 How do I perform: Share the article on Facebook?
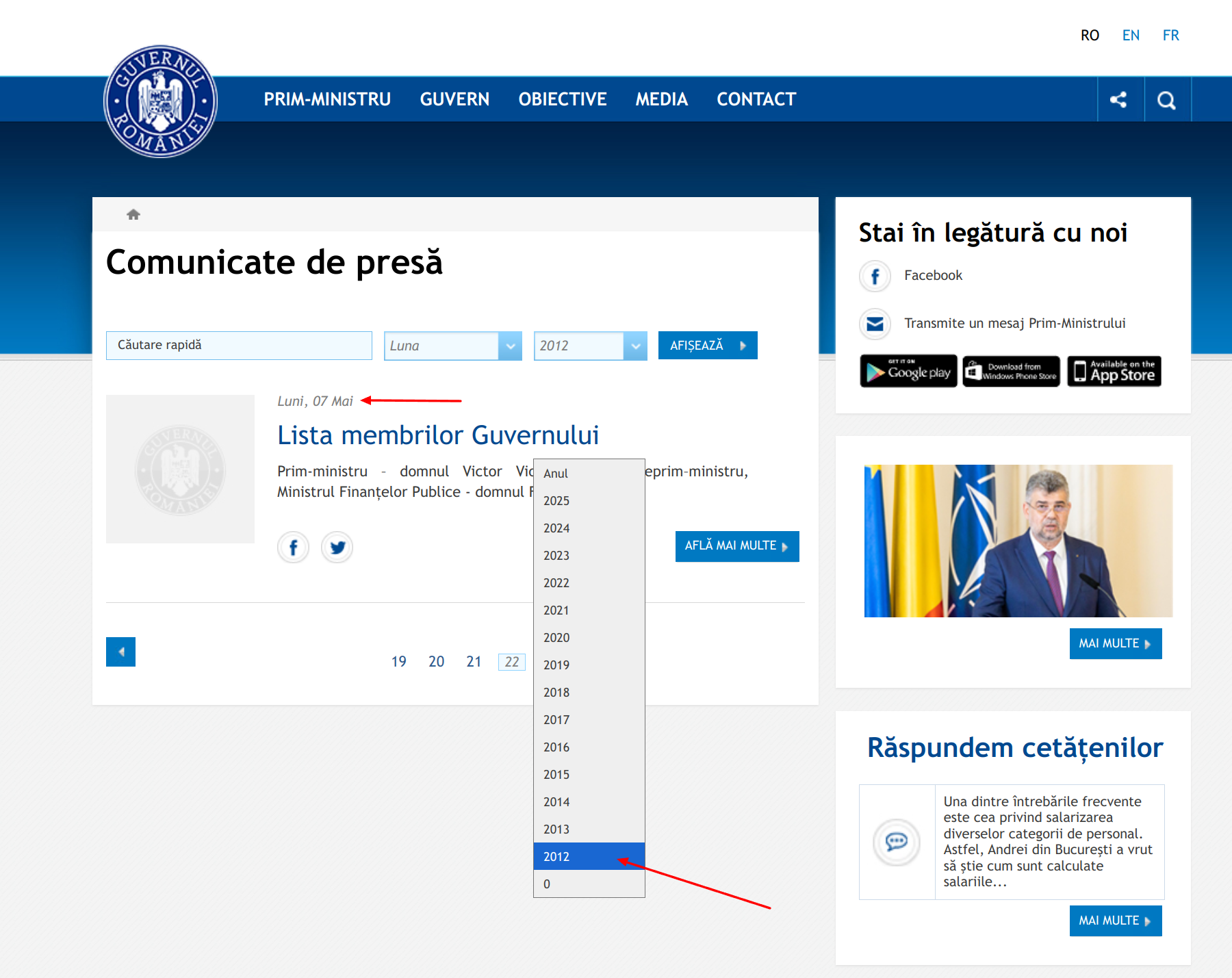coord(293,548)
